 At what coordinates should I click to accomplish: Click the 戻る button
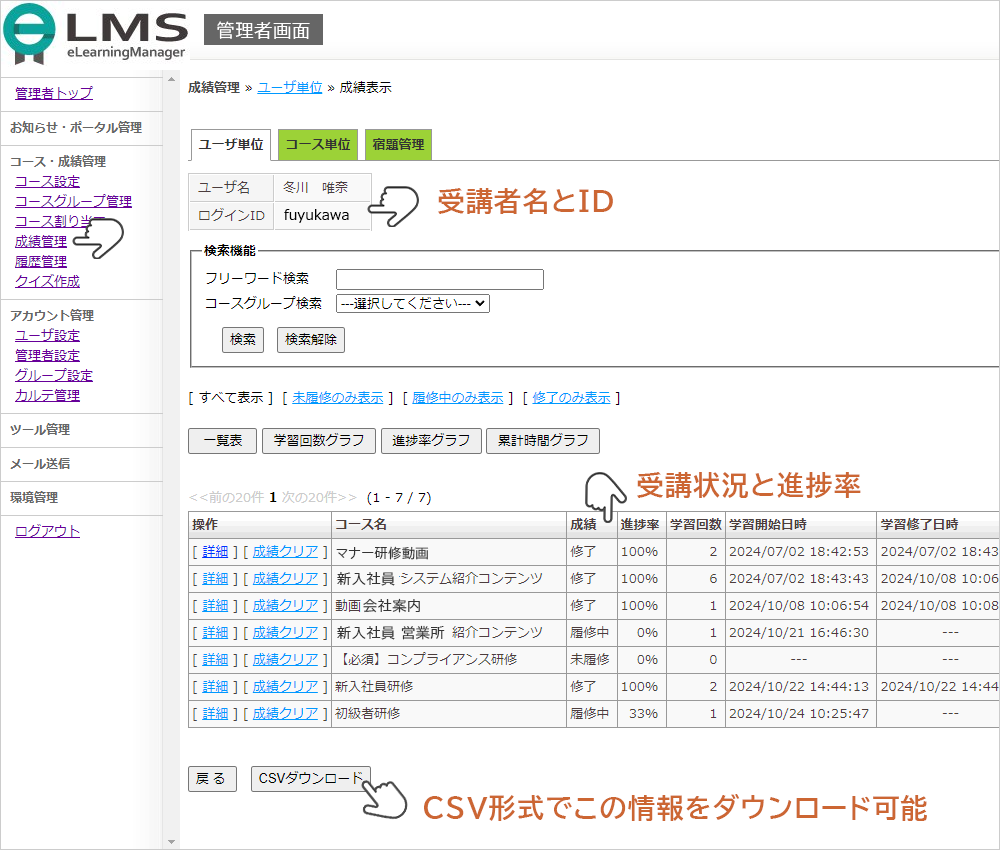click(x=211, y=779)
